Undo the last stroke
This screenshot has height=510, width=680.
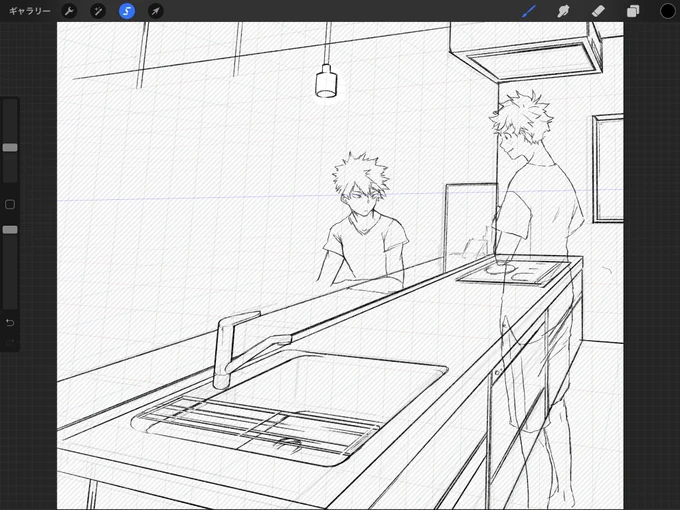pyautogui.click(x=10, y=323)
